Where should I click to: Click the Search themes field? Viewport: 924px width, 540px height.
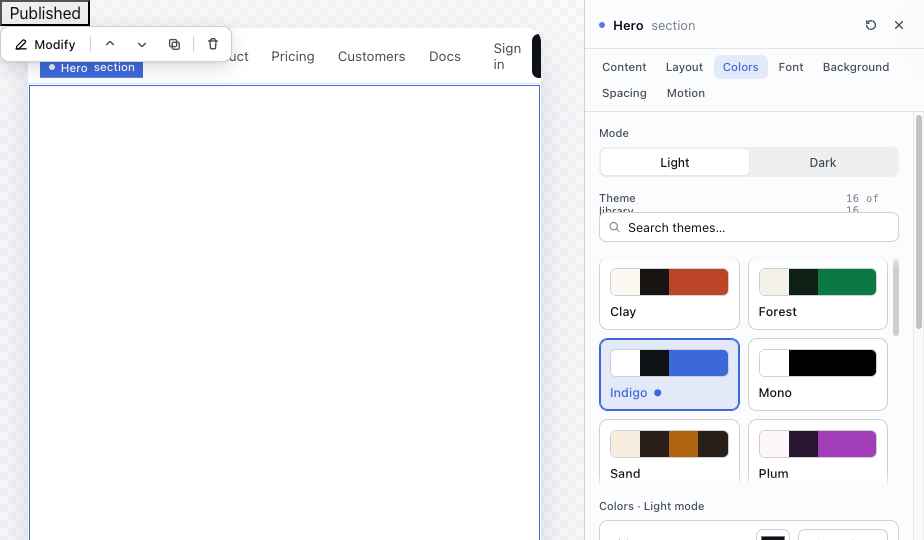click(x=748, y=227)
